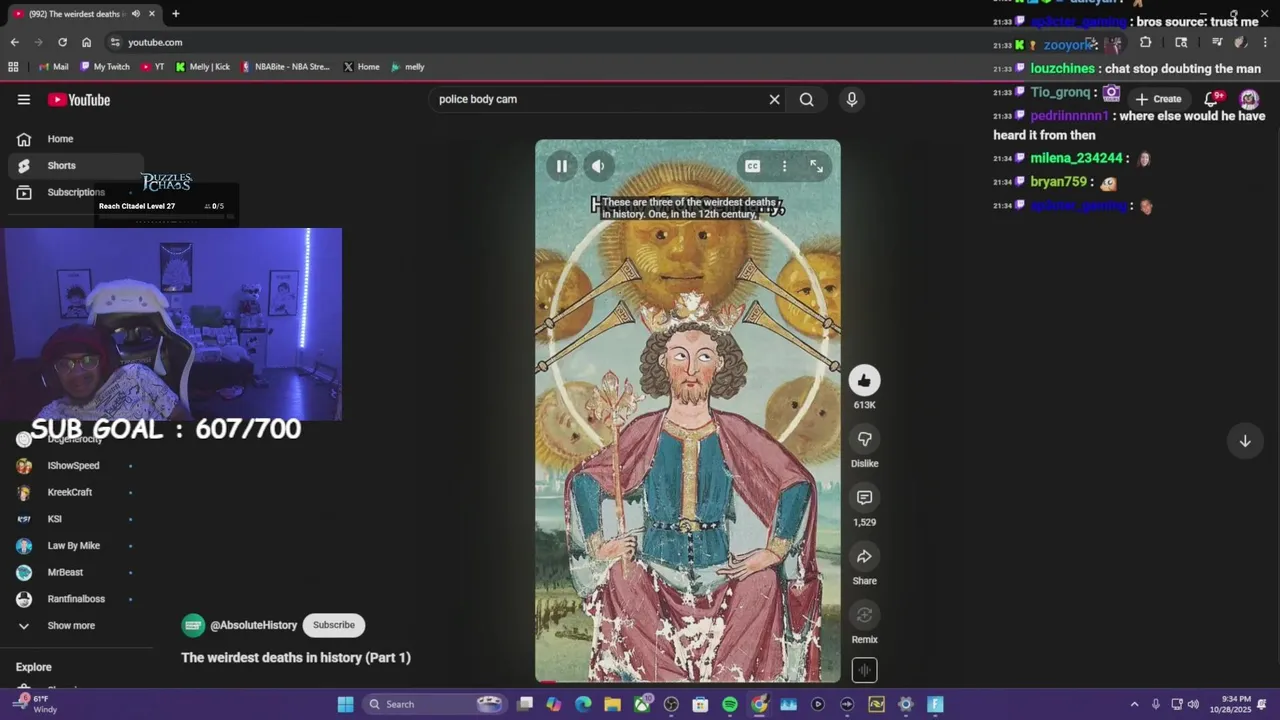
Task: Open YouTube notifications bell
Action: 1211,99
